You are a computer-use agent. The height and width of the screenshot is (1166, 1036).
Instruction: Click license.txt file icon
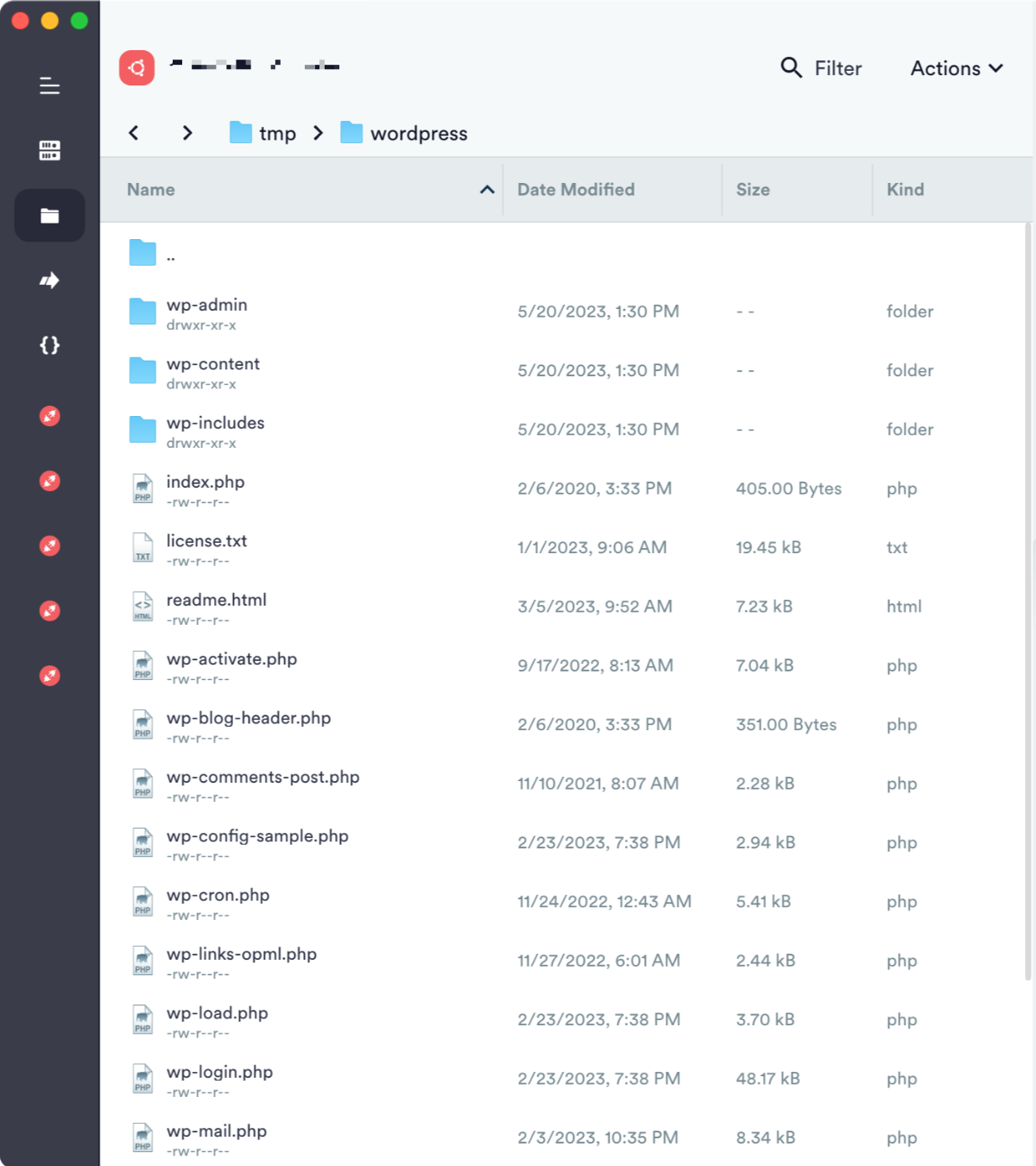point(142,547)
